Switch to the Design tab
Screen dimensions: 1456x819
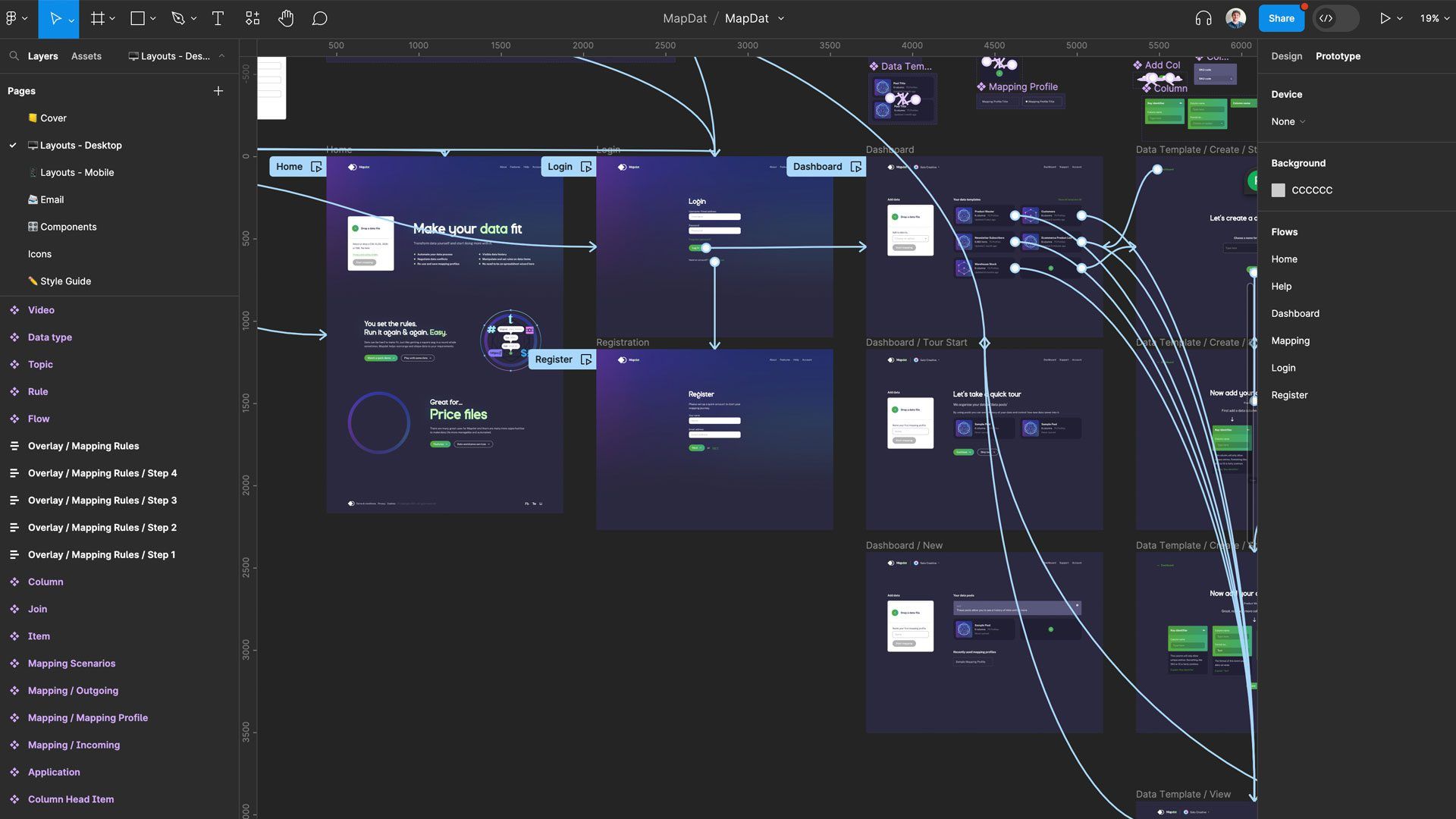click(x=1287, y=55)
